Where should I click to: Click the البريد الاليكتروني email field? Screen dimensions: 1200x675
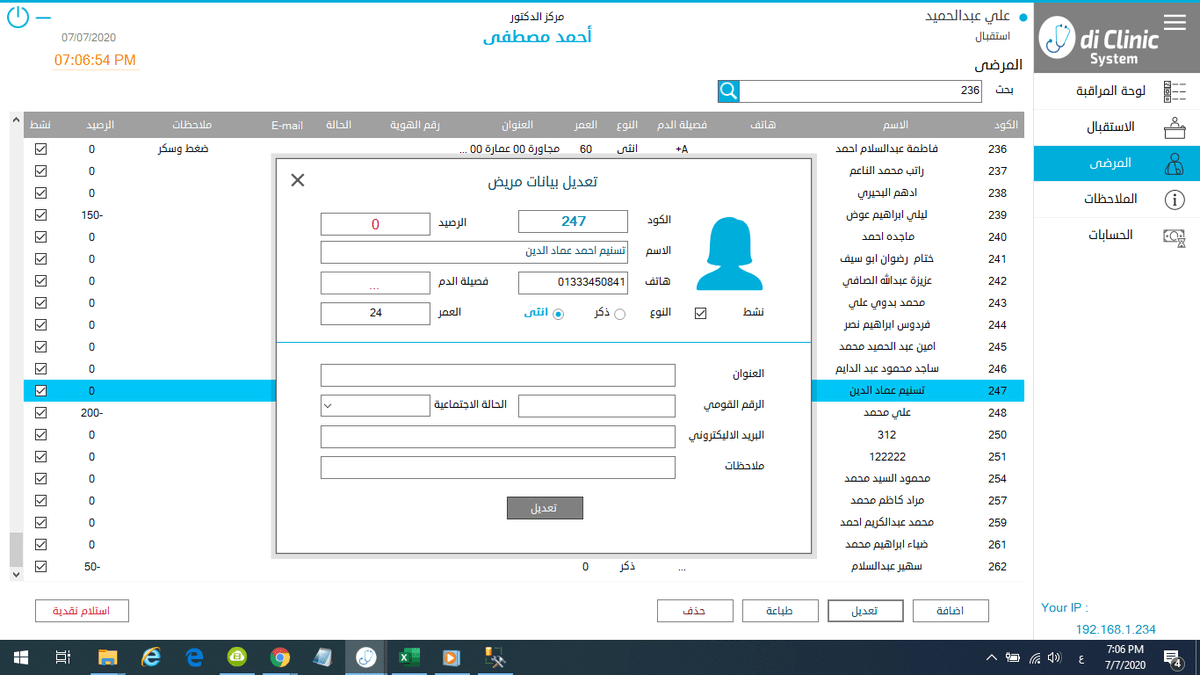[498, 437]
